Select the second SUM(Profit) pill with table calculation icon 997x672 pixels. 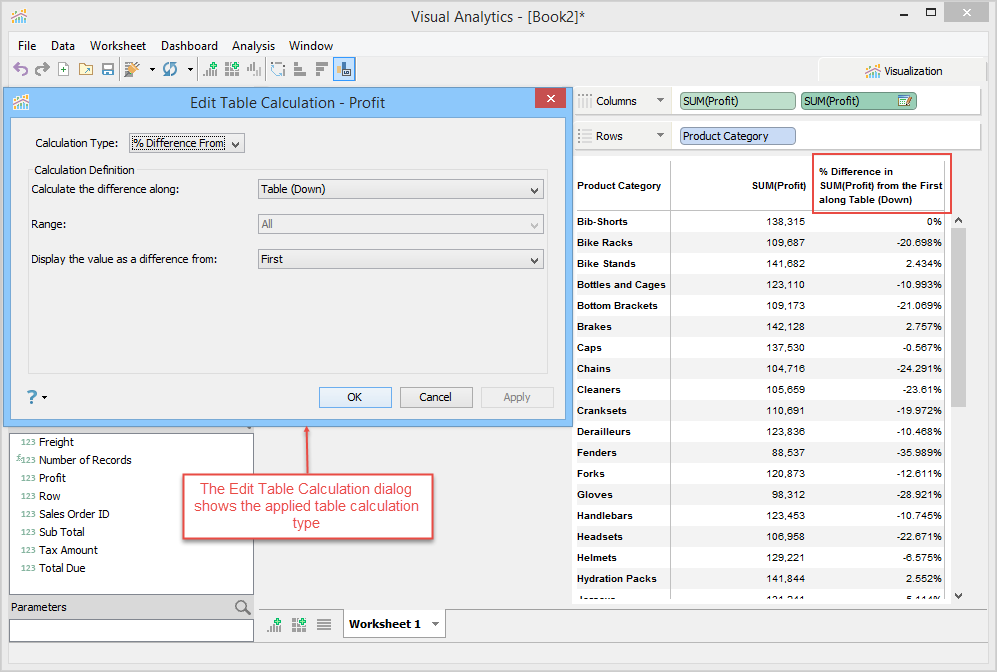[x=858, y=101]
